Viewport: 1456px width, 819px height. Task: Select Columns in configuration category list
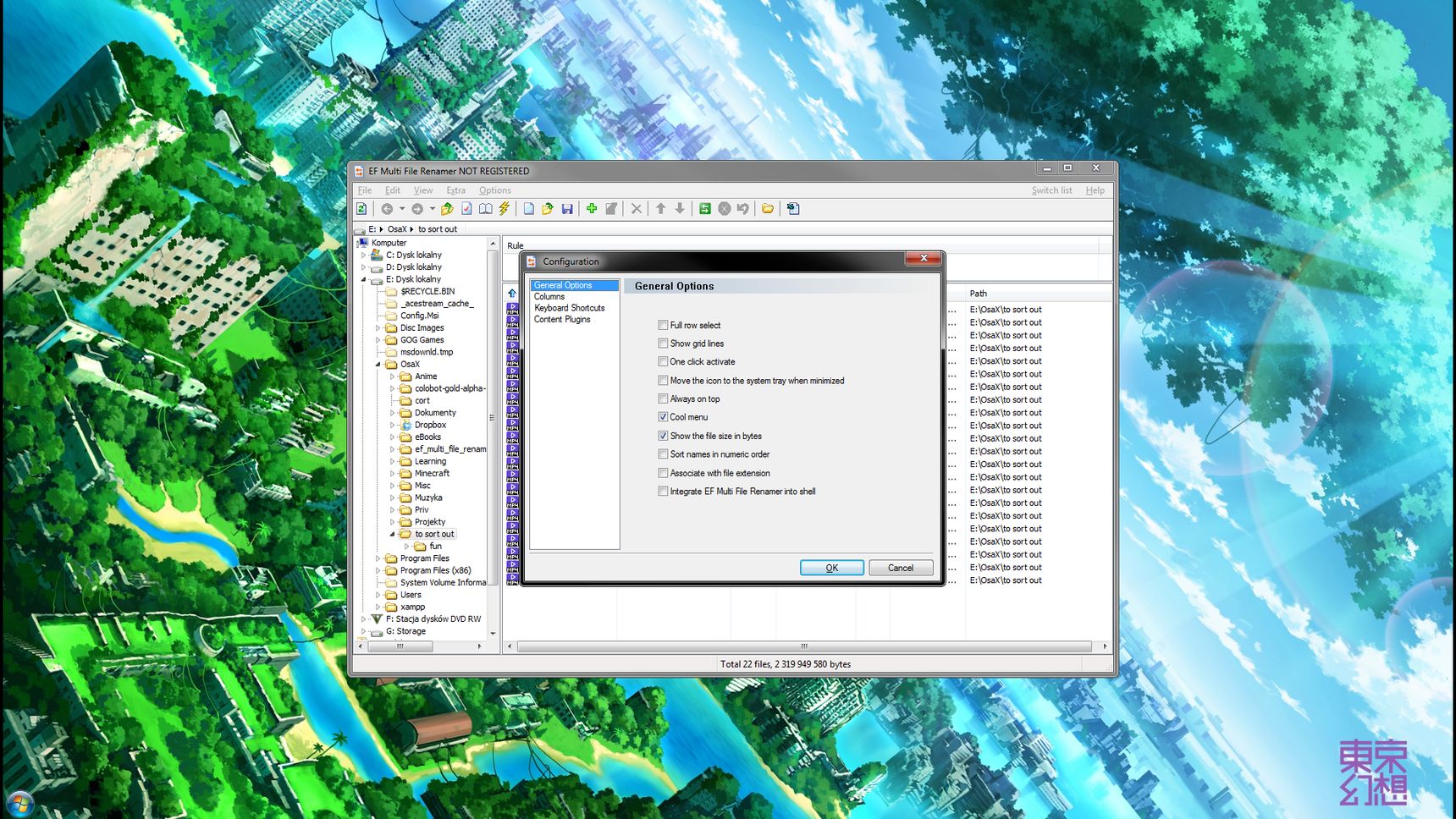click(549, 297)
